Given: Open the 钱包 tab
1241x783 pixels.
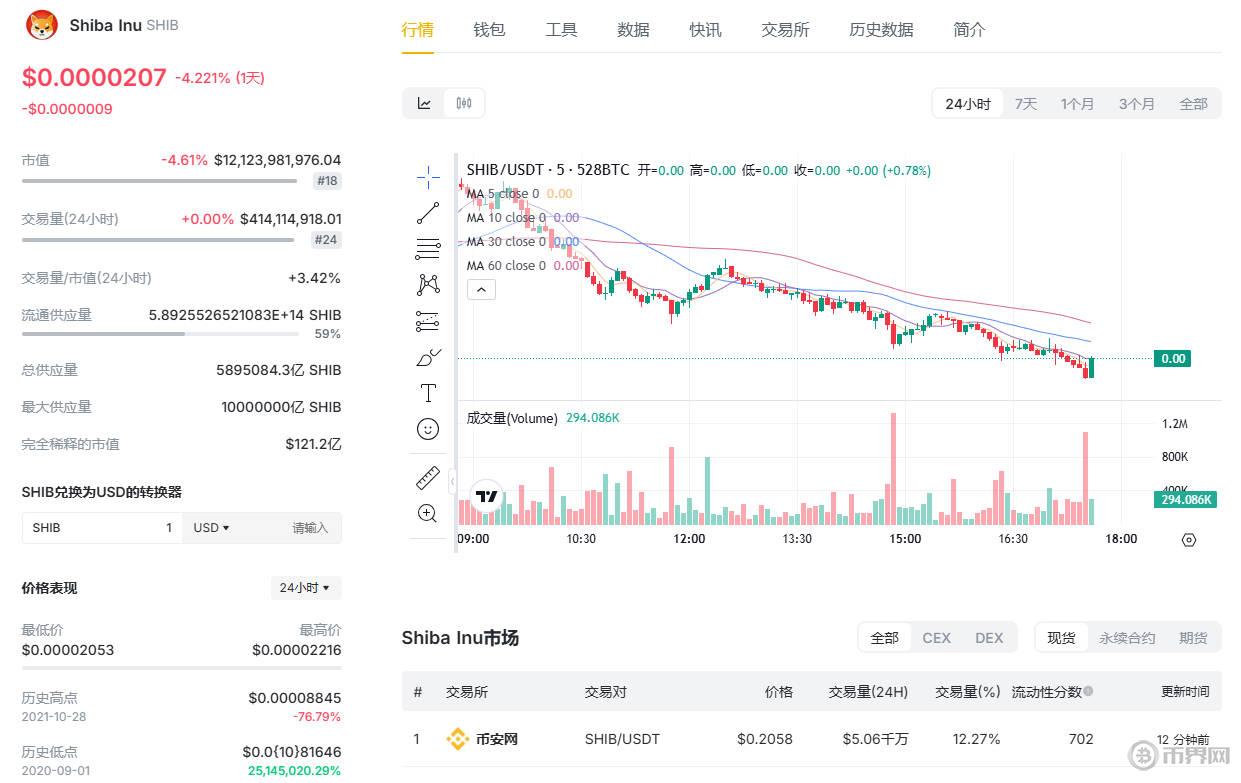Looking at the screenshot, I should 489,30.
